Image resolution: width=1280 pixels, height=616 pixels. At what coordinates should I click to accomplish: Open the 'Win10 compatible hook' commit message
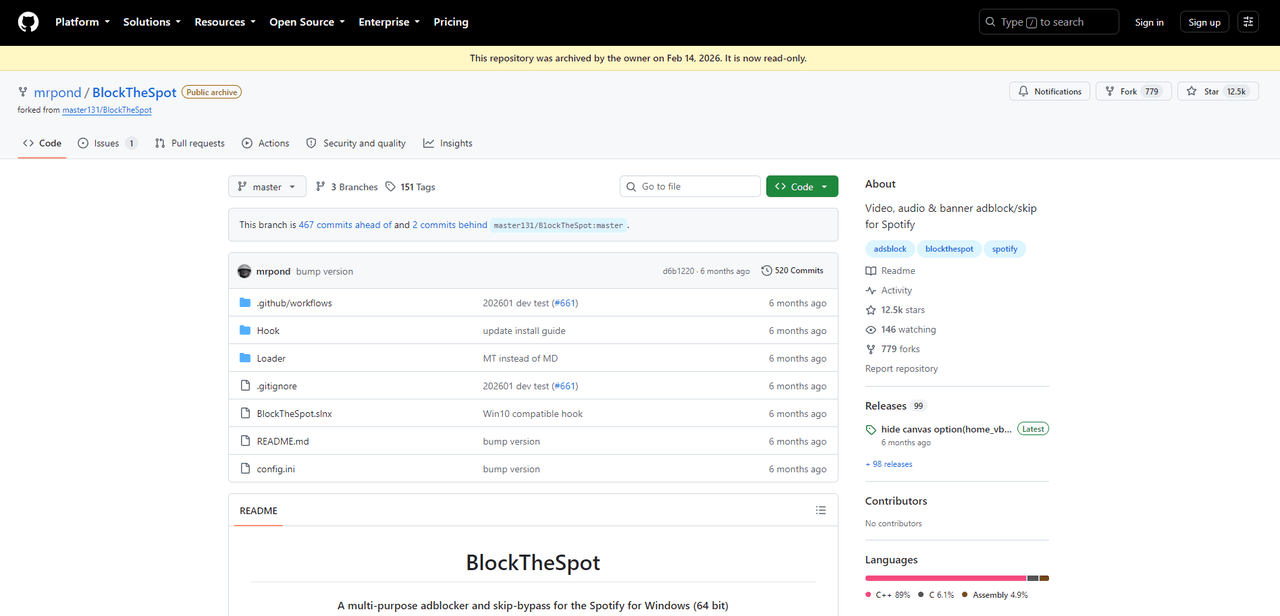click(x=533, y=414)
